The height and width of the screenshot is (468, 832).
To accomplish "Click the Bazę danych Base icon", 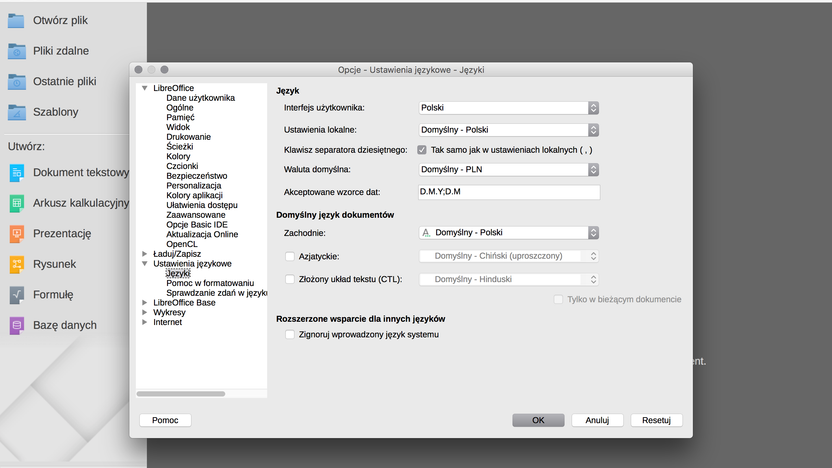I will (x=16, y=325).
